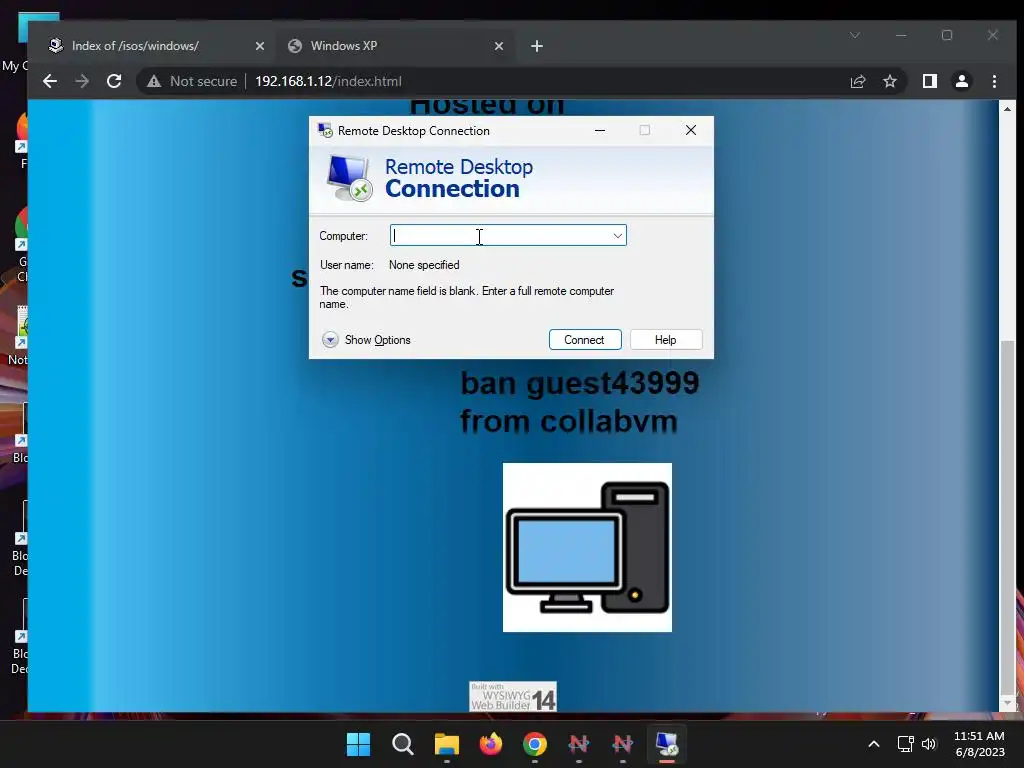The image size is (1024, 768).
Task: Click the Help button
Action: (665, 340)
